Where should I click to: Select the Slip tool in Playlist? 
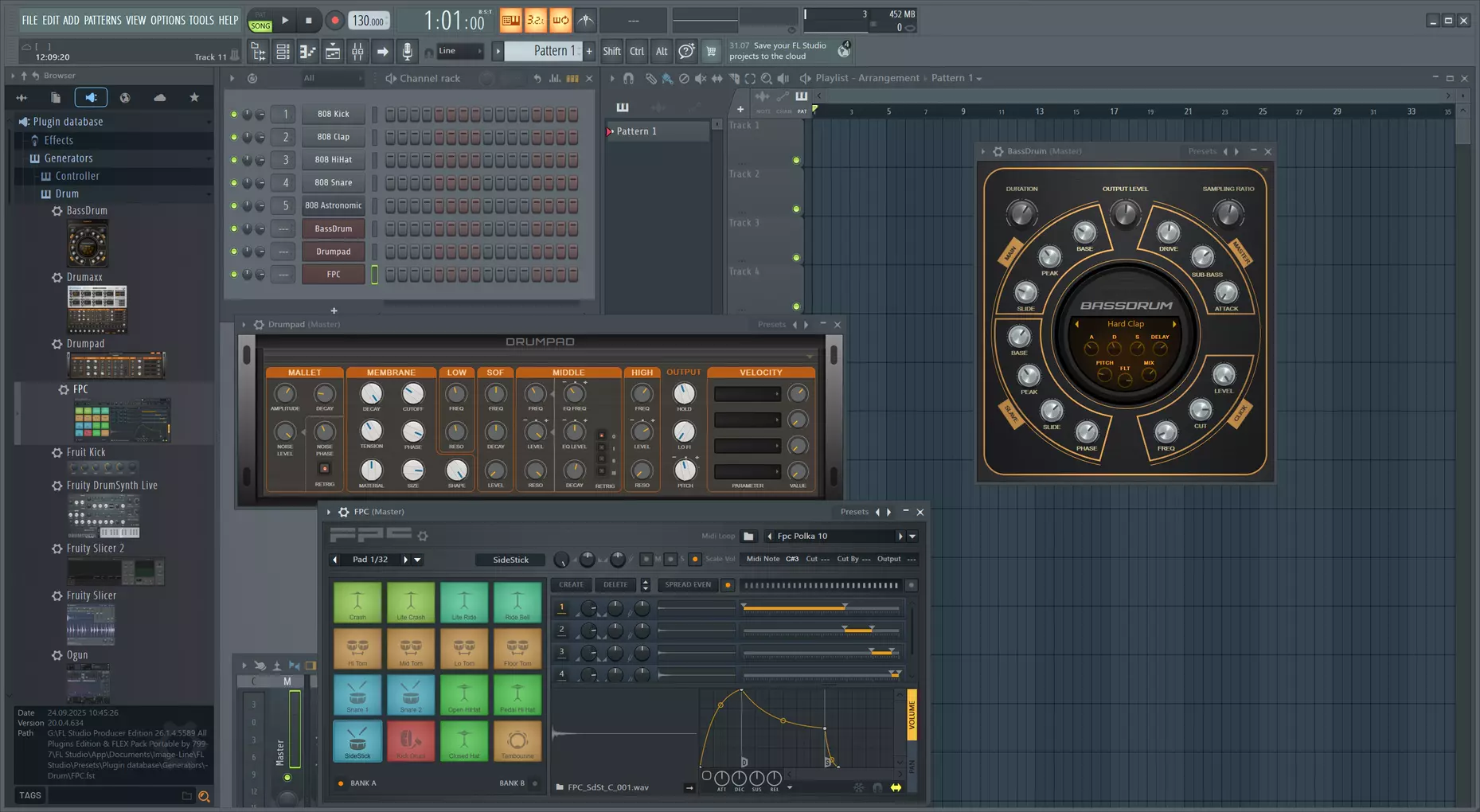tap(717, 78)
